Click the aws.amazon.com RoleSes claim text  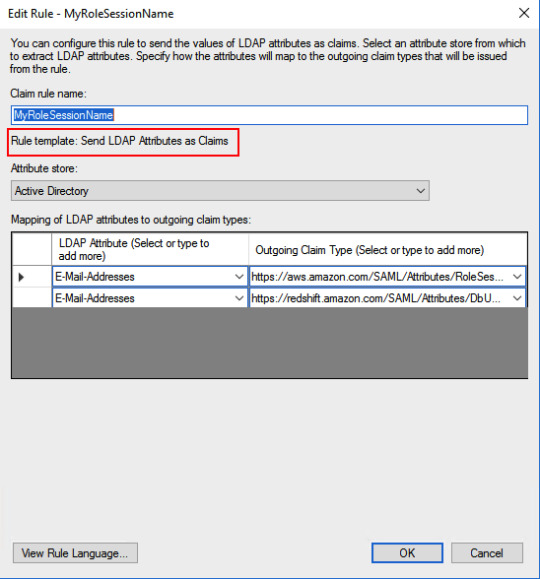click(377, 277)
